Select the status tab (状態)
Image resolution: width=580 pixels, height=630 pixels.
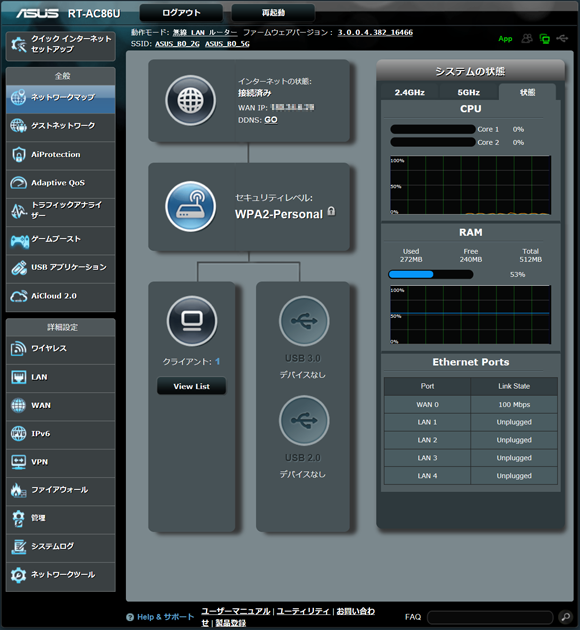(x=527, y=92)
